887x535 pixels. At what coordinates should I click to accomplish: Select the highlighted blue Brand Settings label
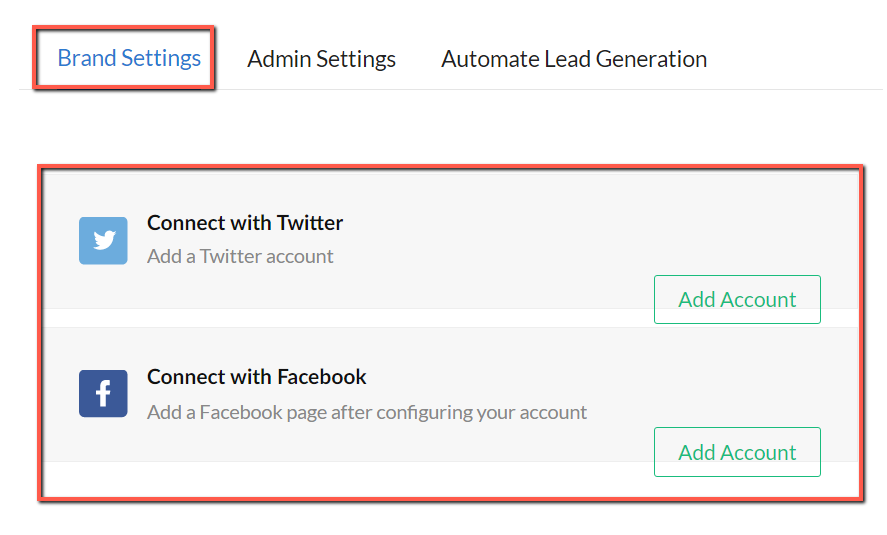tap(129, 58)
